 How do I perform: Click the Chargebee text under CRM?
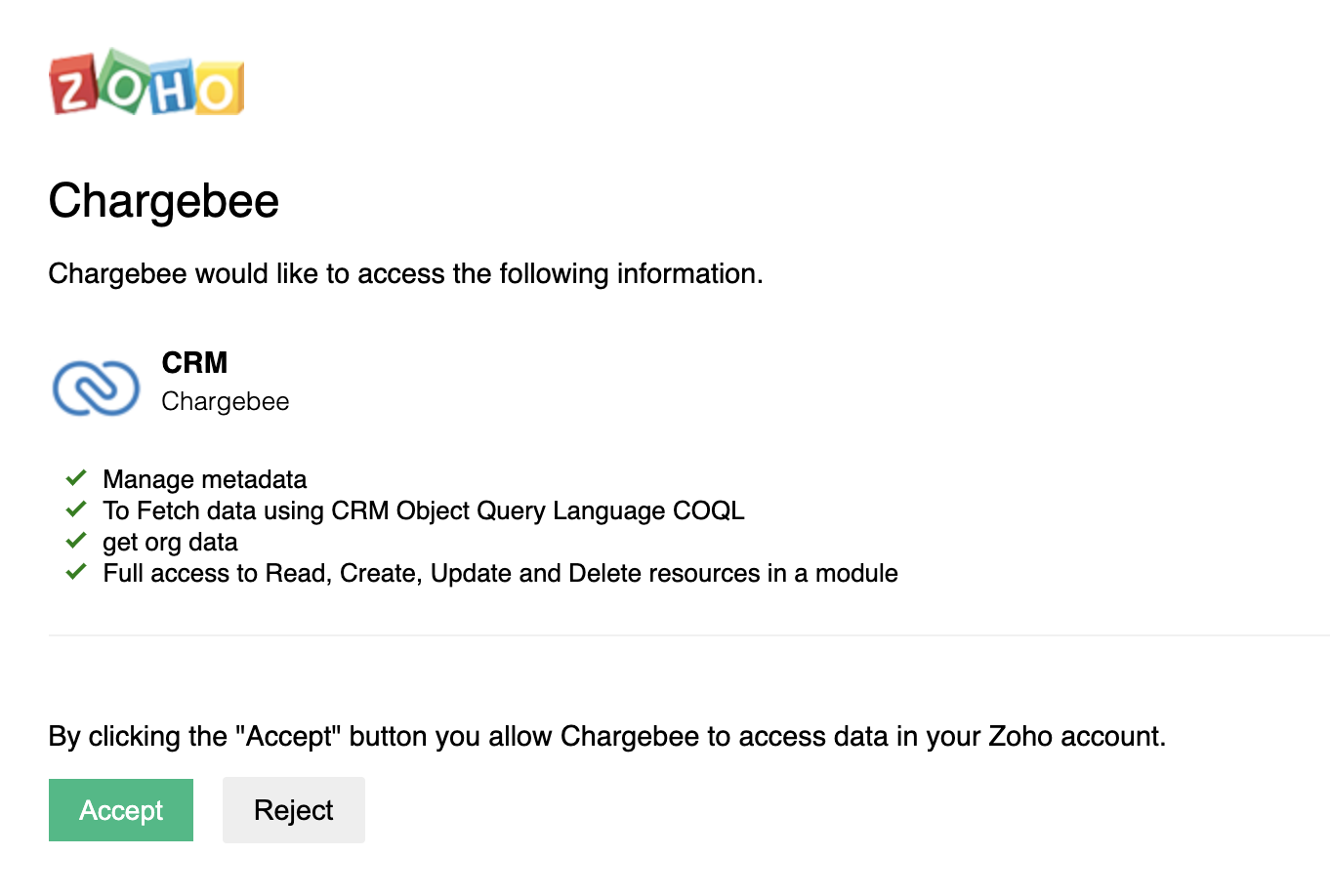(225, 401)
